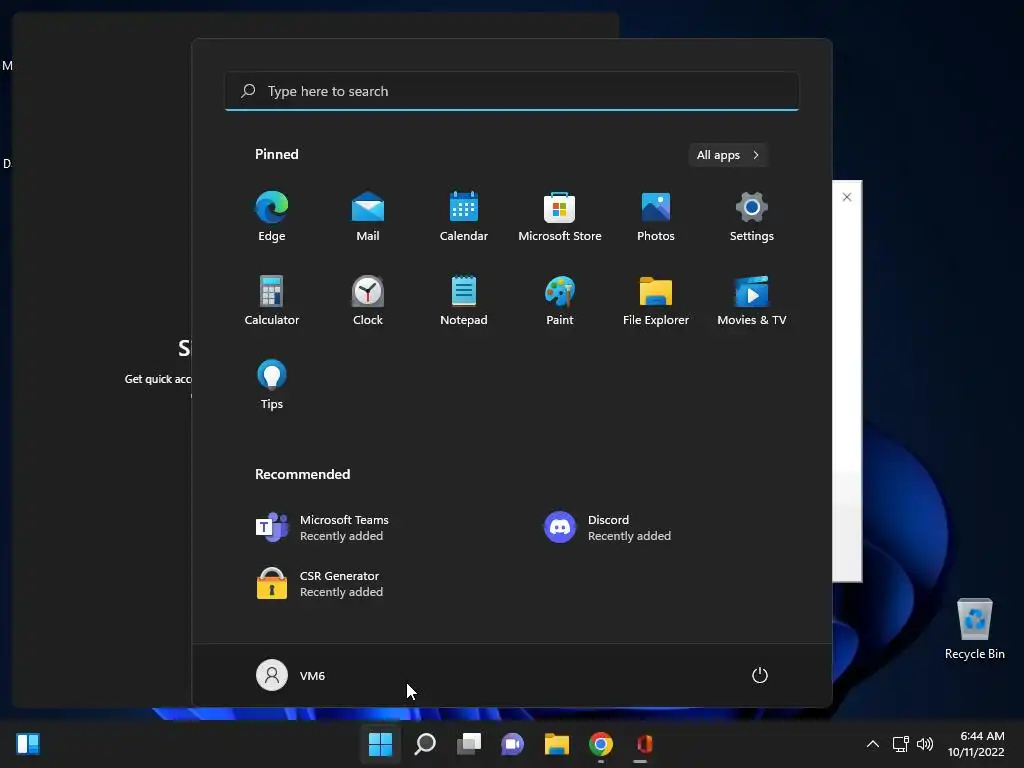This screenshot has width=1024, height=768.
Task: Expand the All apps list
Action: coord(728,155)
